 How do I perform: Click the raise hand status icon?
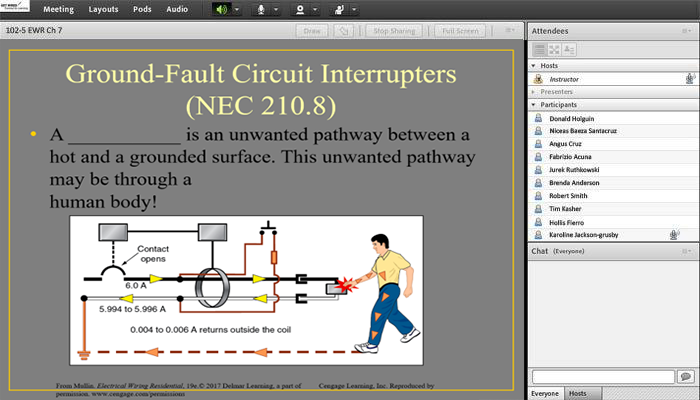[x=337, y=9]
